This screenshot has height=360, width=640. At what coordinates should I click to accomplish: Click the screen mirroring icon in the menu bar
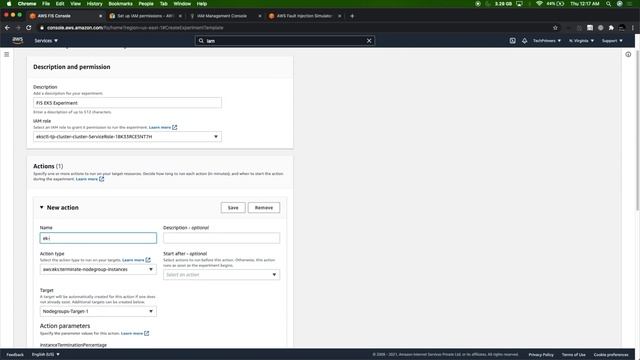point(519,4)
